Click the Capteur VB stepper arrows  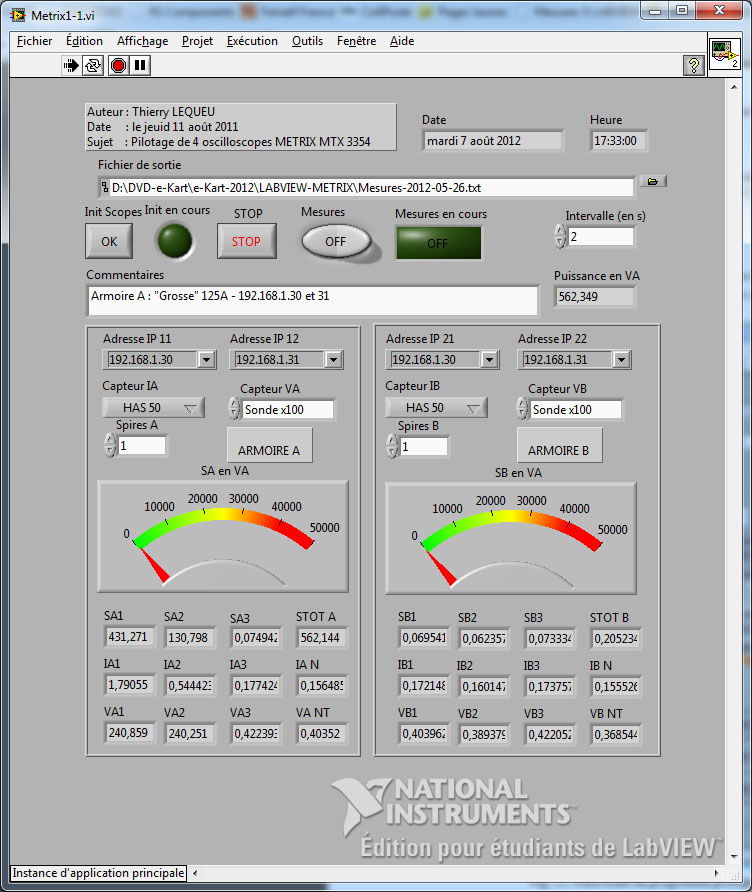tap(522, 409)
